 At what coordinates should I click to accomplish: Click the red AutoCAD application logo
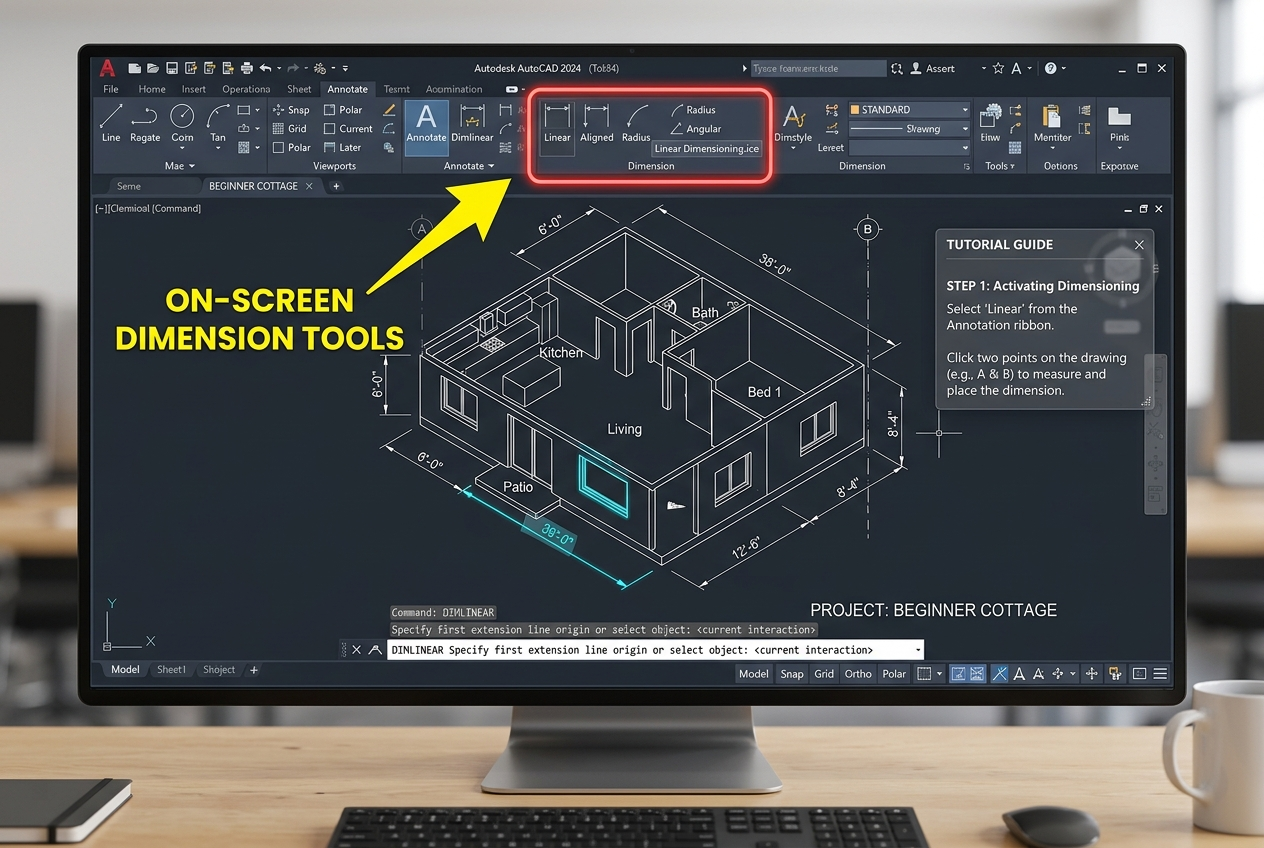pos(107,68)
